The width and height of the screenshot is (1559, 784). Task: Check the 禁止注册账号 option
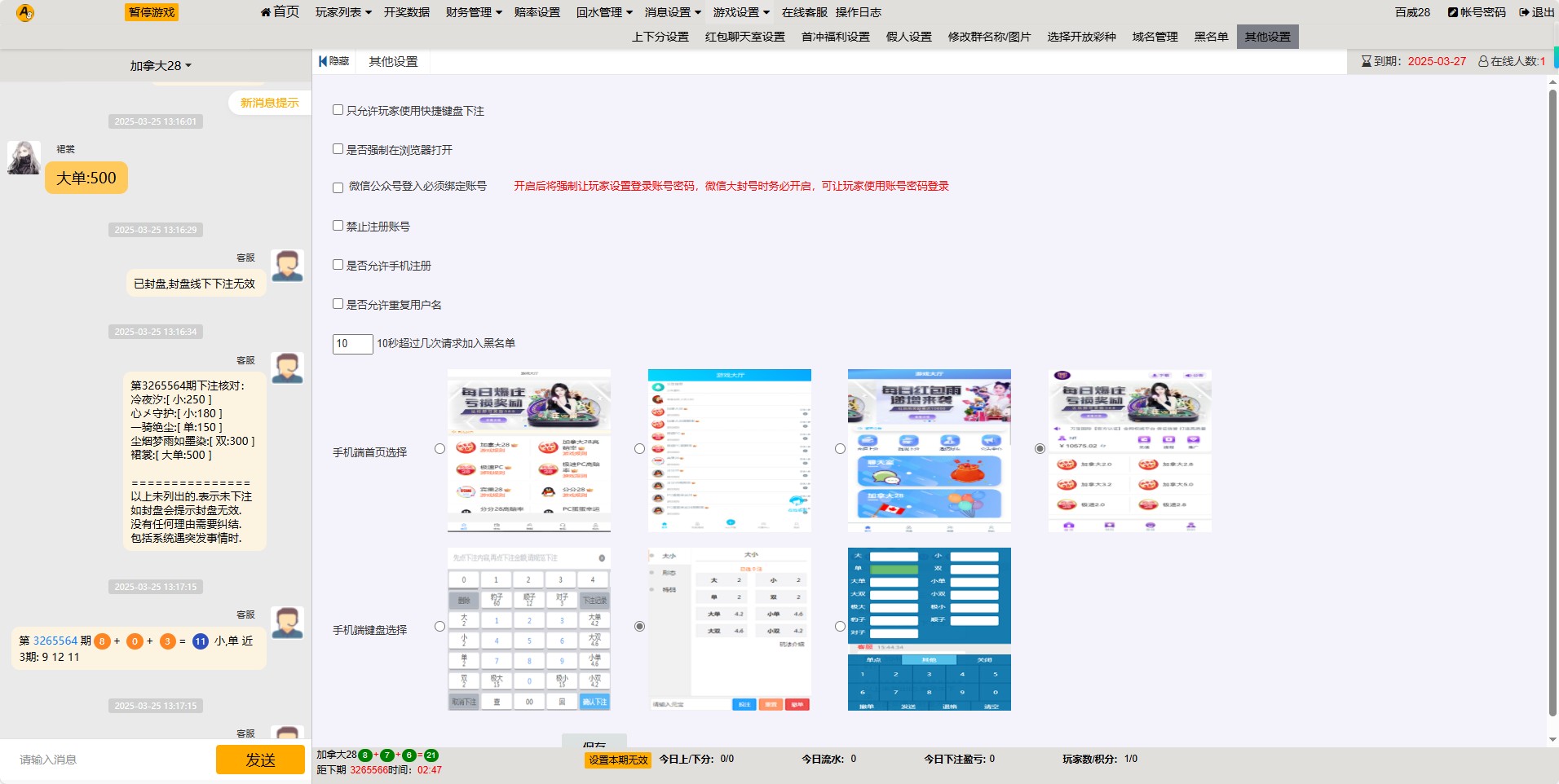coord(338,226)
